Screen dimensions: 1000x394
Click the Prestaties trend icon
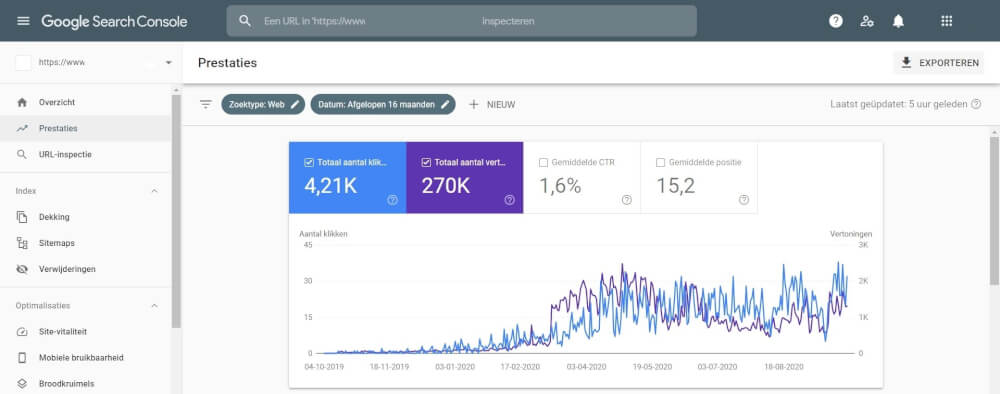(x=22, y=128)
